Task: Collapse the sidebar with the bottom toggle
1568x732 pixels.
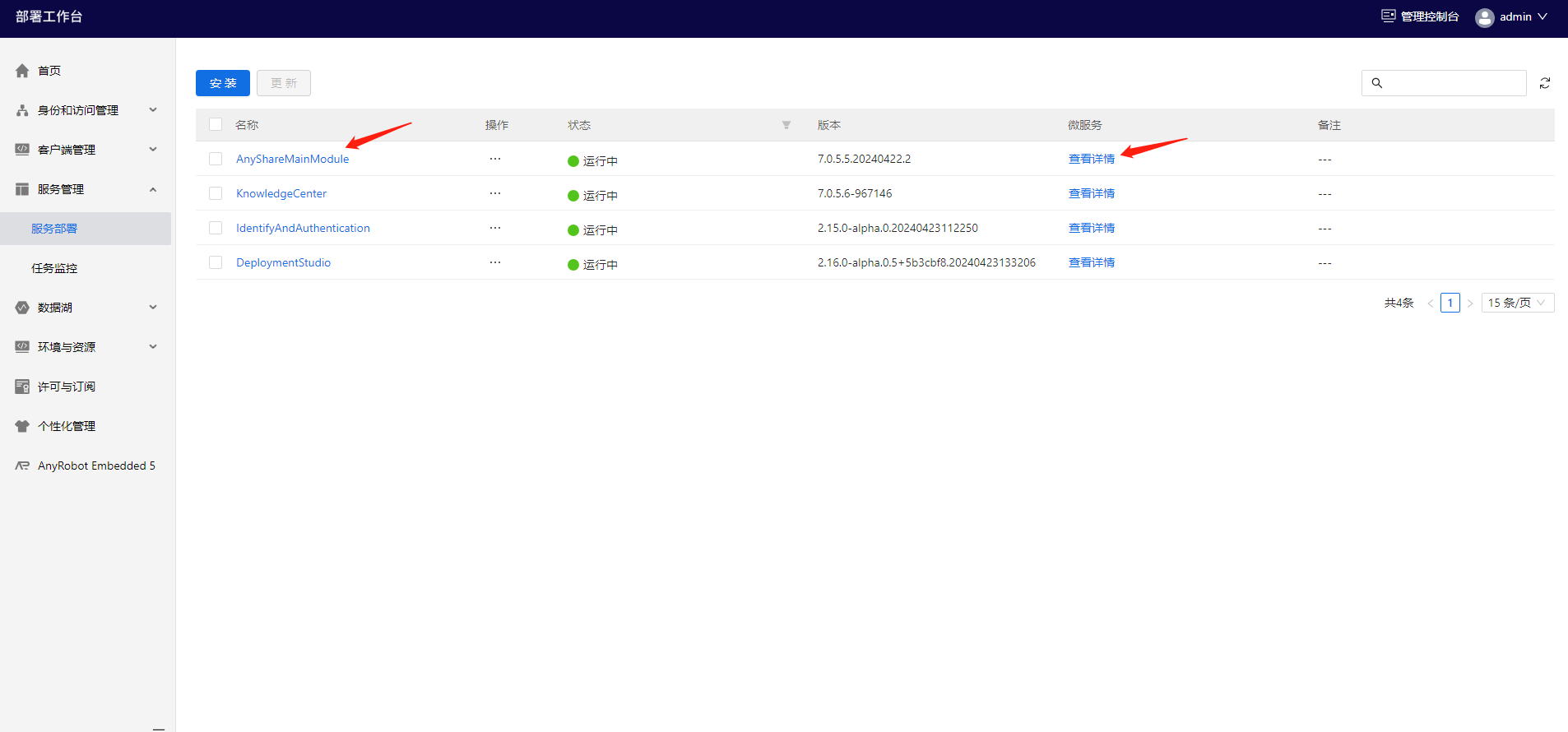Action: pos(159,729)
